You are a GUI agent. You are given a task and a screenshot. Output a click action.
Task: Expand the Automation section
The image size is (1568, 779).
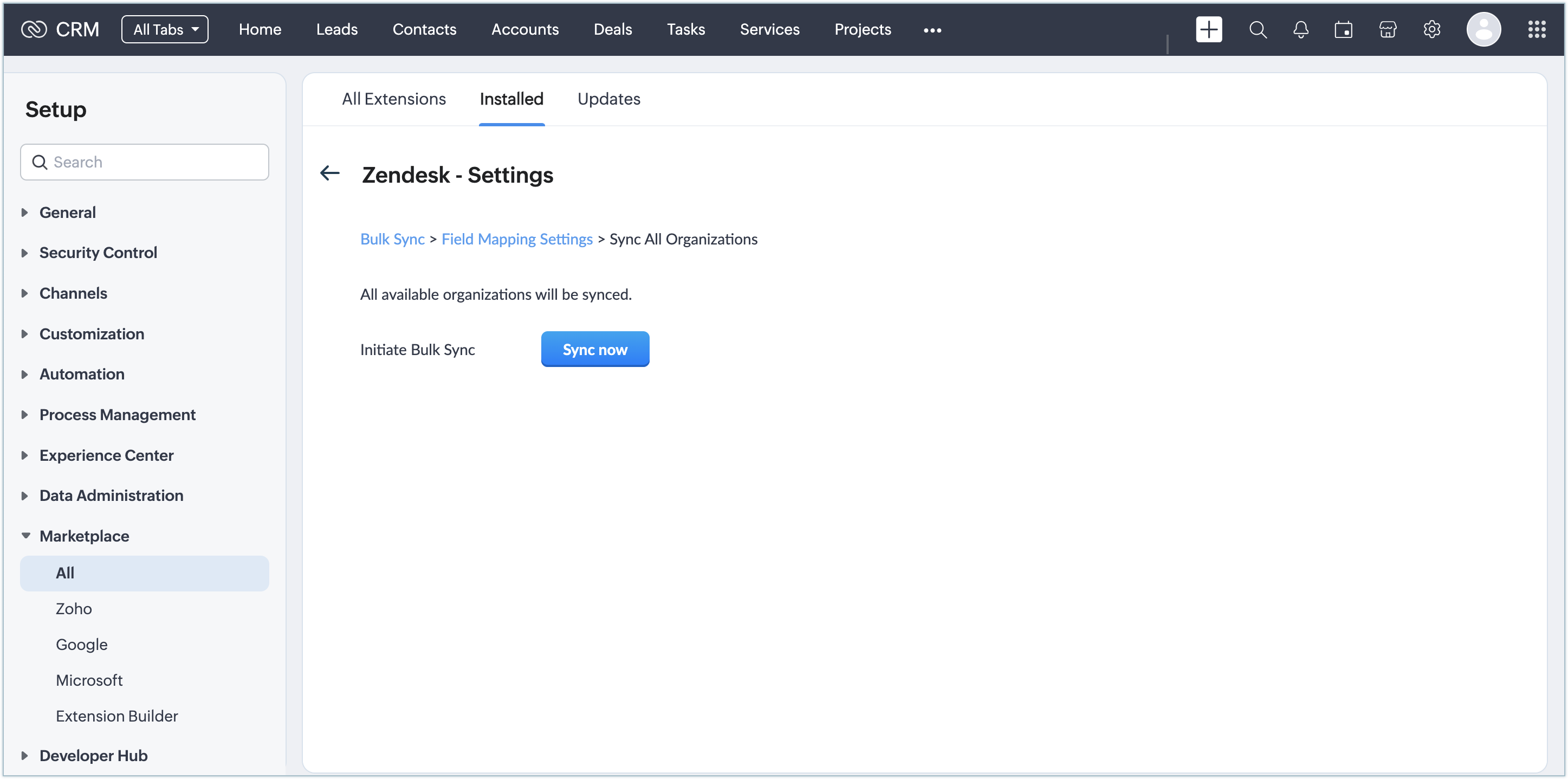pos(82,374)
